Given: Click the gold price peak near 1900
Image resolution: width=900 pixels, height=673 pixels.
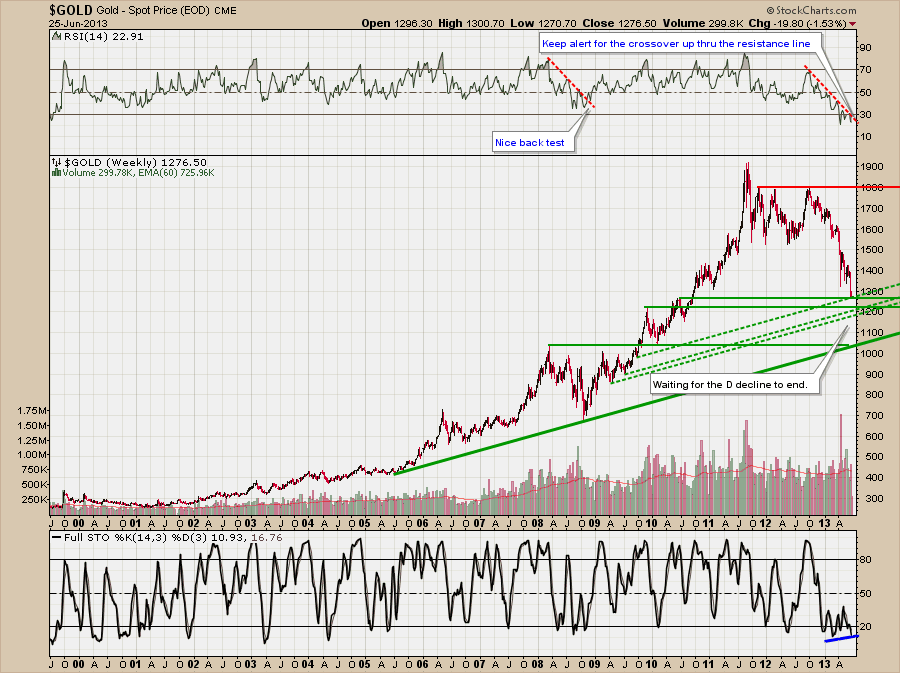Looking at the screenshot, I should (746, 166).
